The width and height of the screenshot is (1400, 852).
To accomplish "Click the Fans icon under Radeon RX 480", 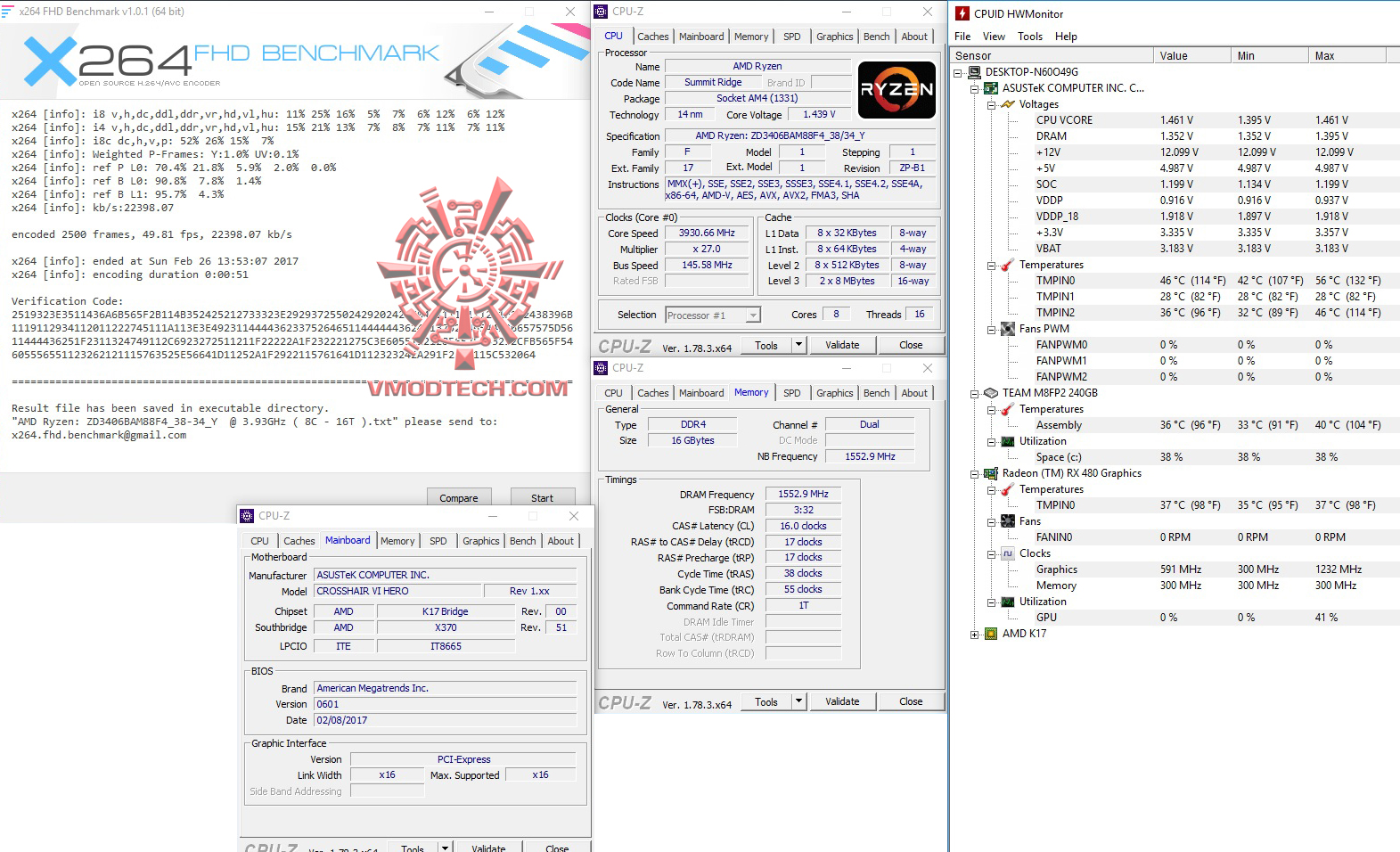I will pyautogui.click(x=1008, y=521).
